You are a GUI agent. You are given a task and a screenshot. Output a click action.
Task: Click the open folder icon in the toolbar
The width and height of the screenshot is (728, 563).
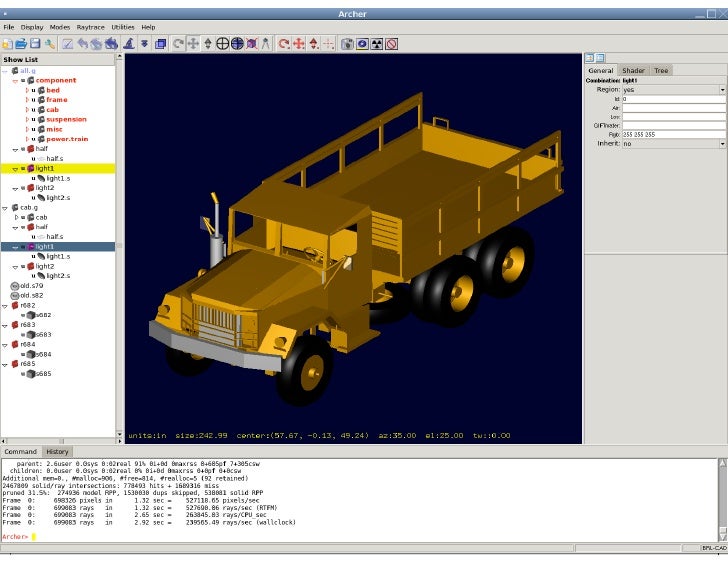point(20,44)
